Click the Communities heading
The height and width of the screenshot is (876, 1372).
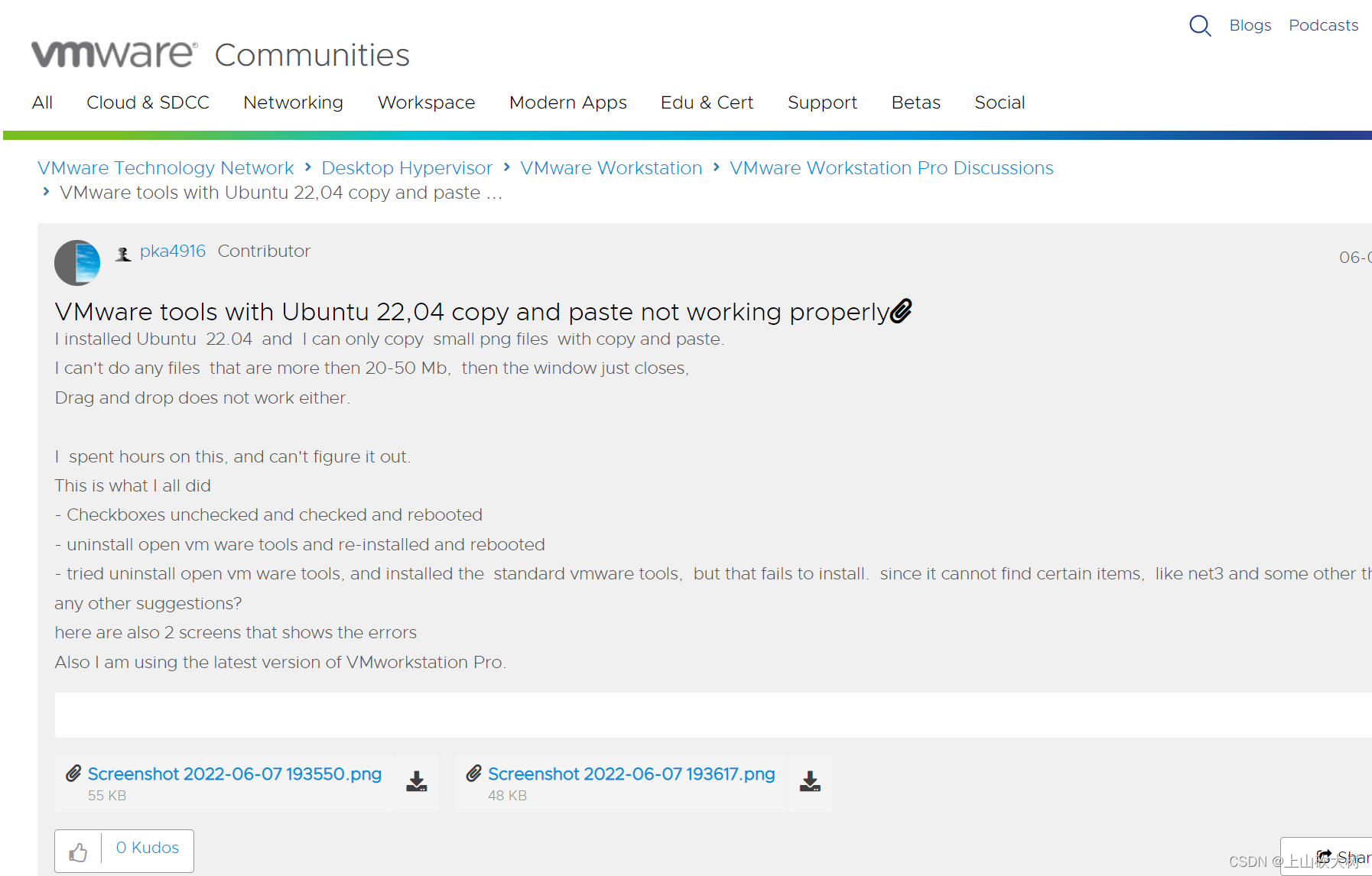click(312, 55)
